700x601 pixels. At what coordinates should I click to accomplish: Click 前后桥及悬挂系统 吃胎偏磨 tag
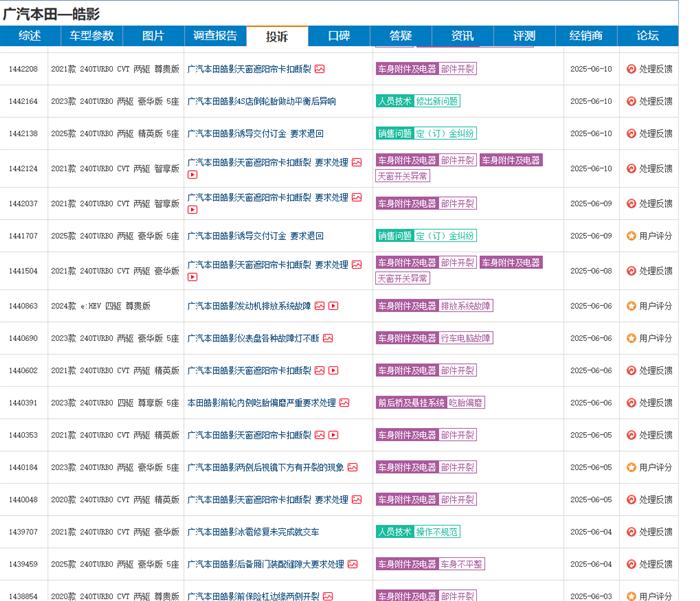click(x=430, y=403)
